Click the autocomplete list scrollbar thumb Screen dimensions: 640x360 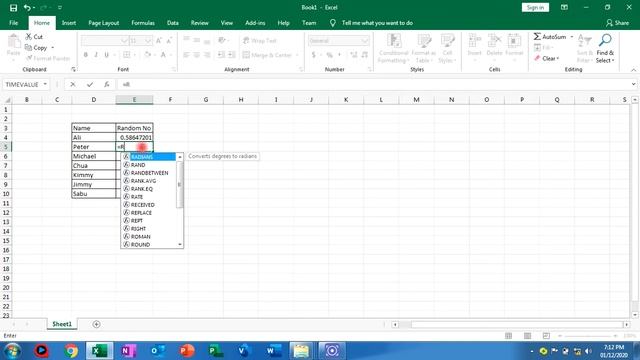pos(180,184)
